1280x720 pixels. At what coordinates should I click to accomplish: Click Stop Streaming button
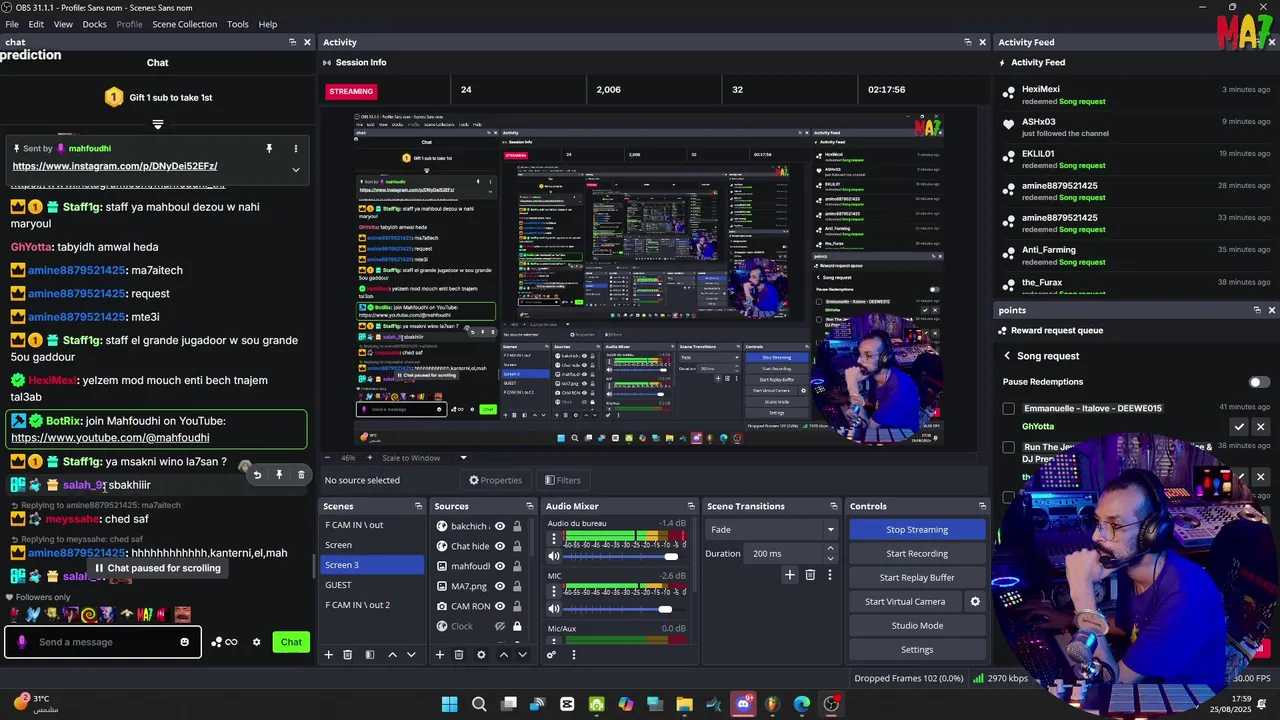click(x=917, y=529)
